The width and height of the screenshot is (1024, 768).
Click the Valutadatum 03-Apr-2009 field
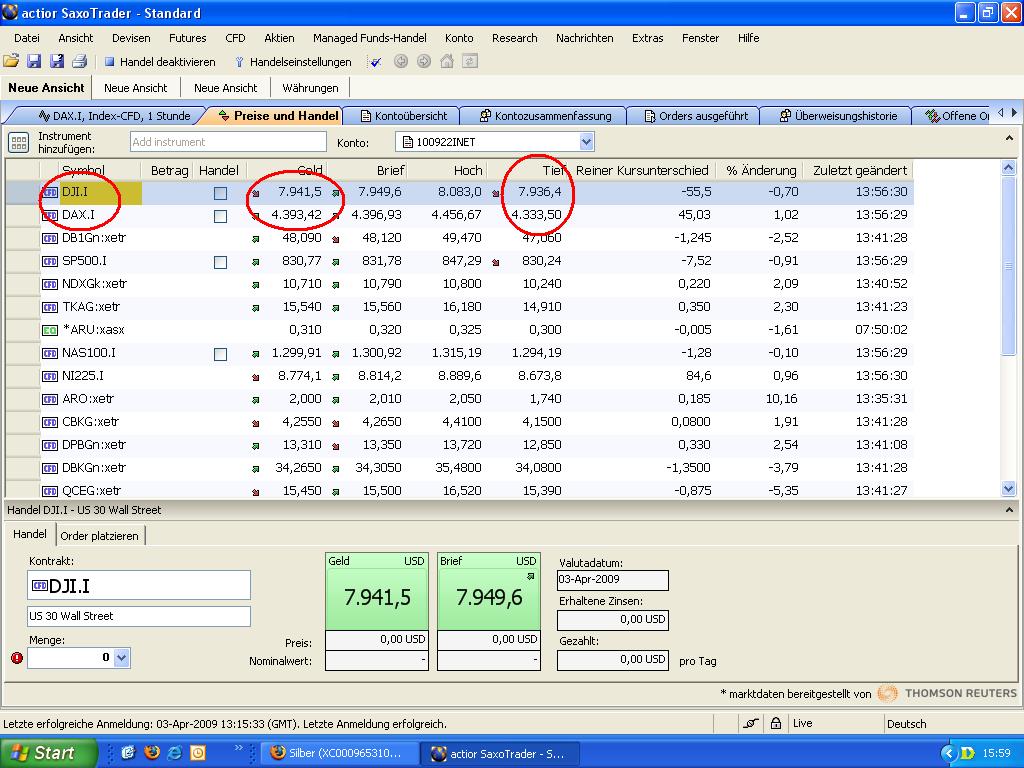613,579
